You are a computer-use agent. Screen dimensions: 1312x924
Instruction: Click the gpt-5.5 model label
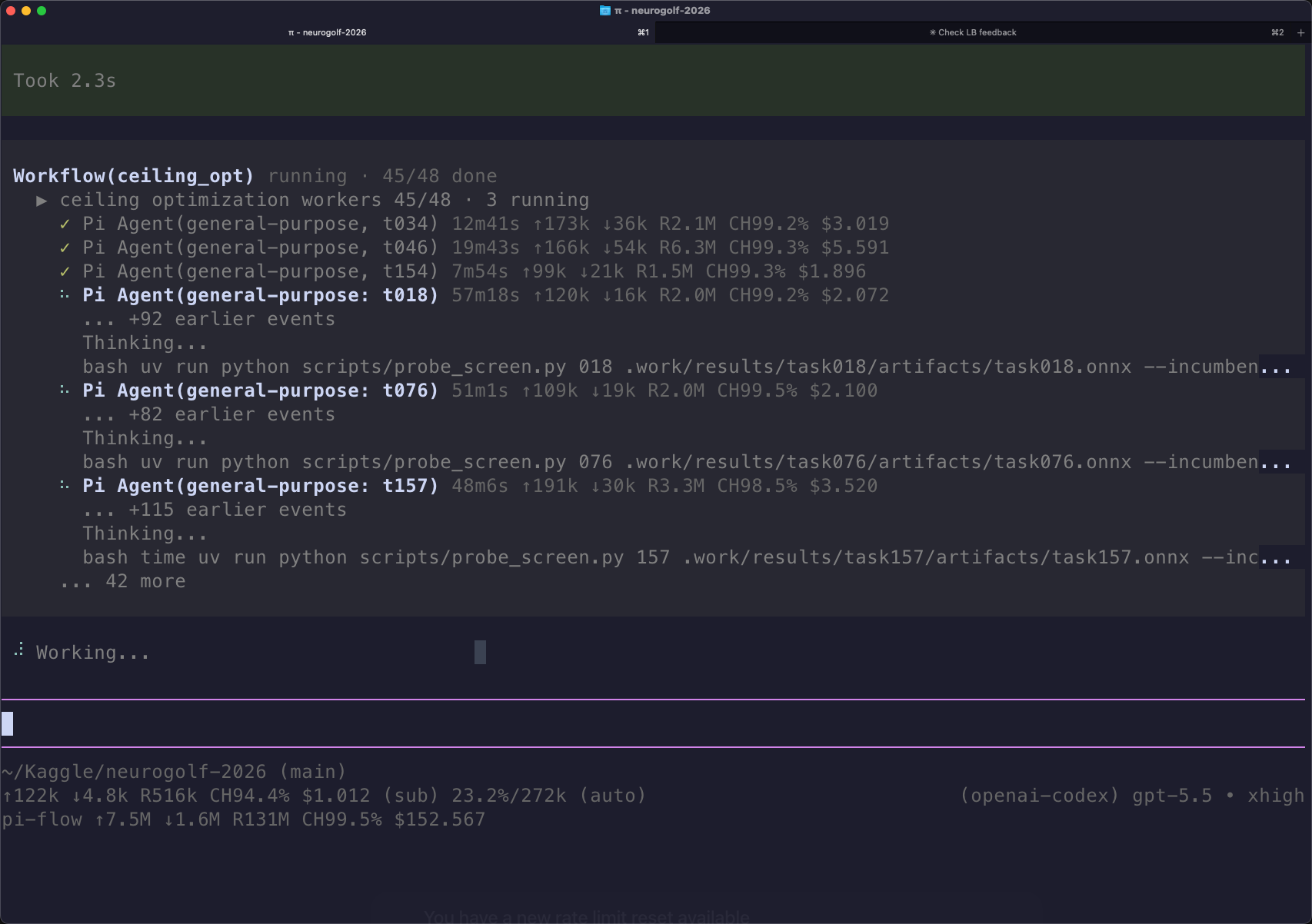1171,796
